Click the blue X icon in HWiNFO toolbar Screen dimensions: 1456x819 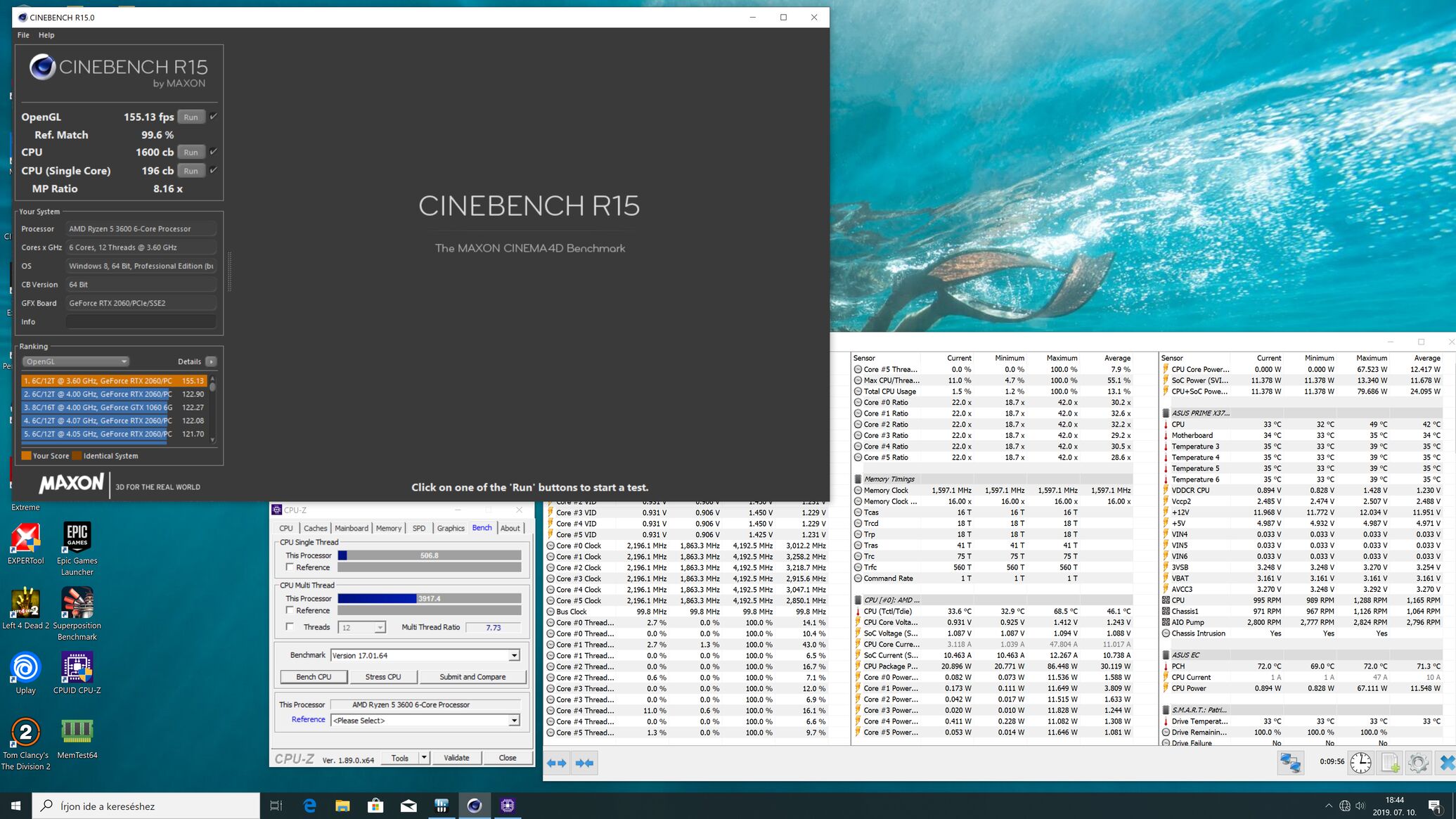[x=1446, y=763]
